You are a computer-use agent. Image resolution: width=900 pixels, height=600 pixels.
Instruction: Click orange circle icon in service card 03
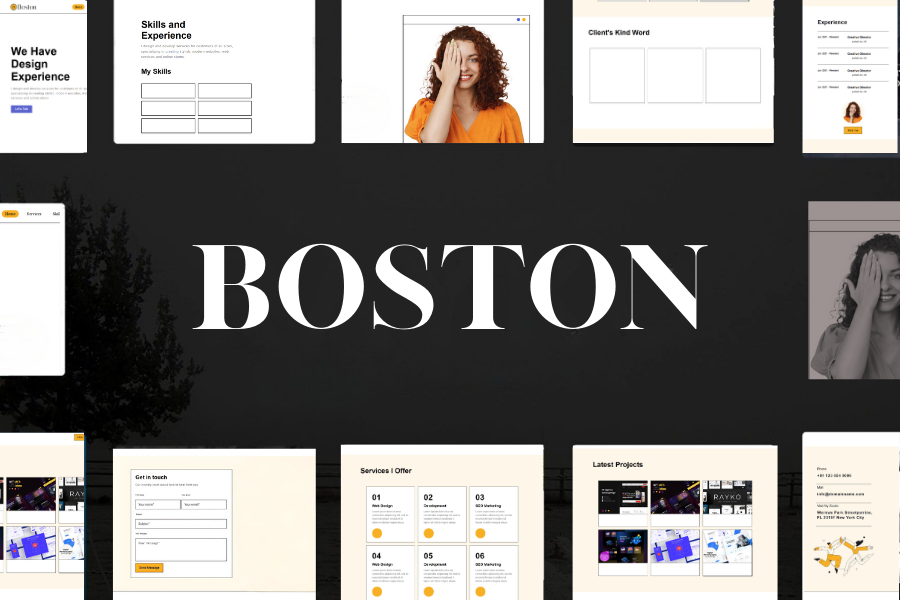pos(481,533)
